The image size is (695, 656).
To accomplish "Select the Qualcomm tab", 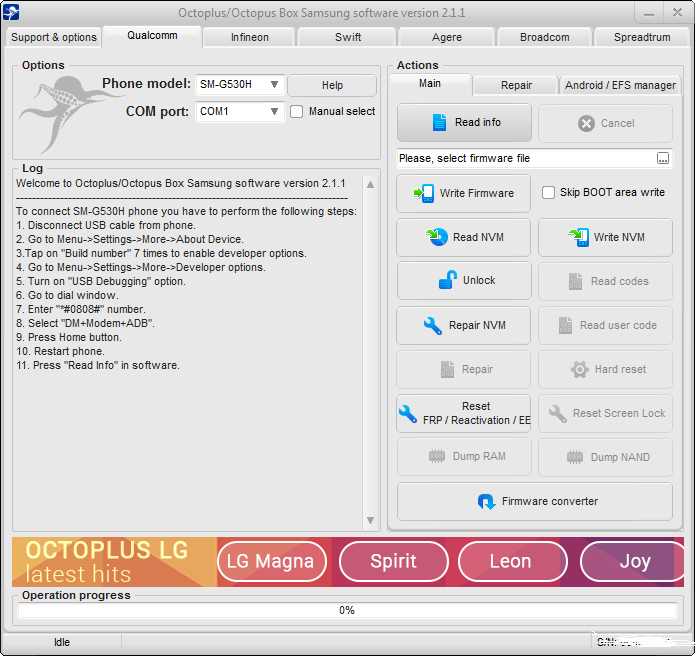I will 152,35.
